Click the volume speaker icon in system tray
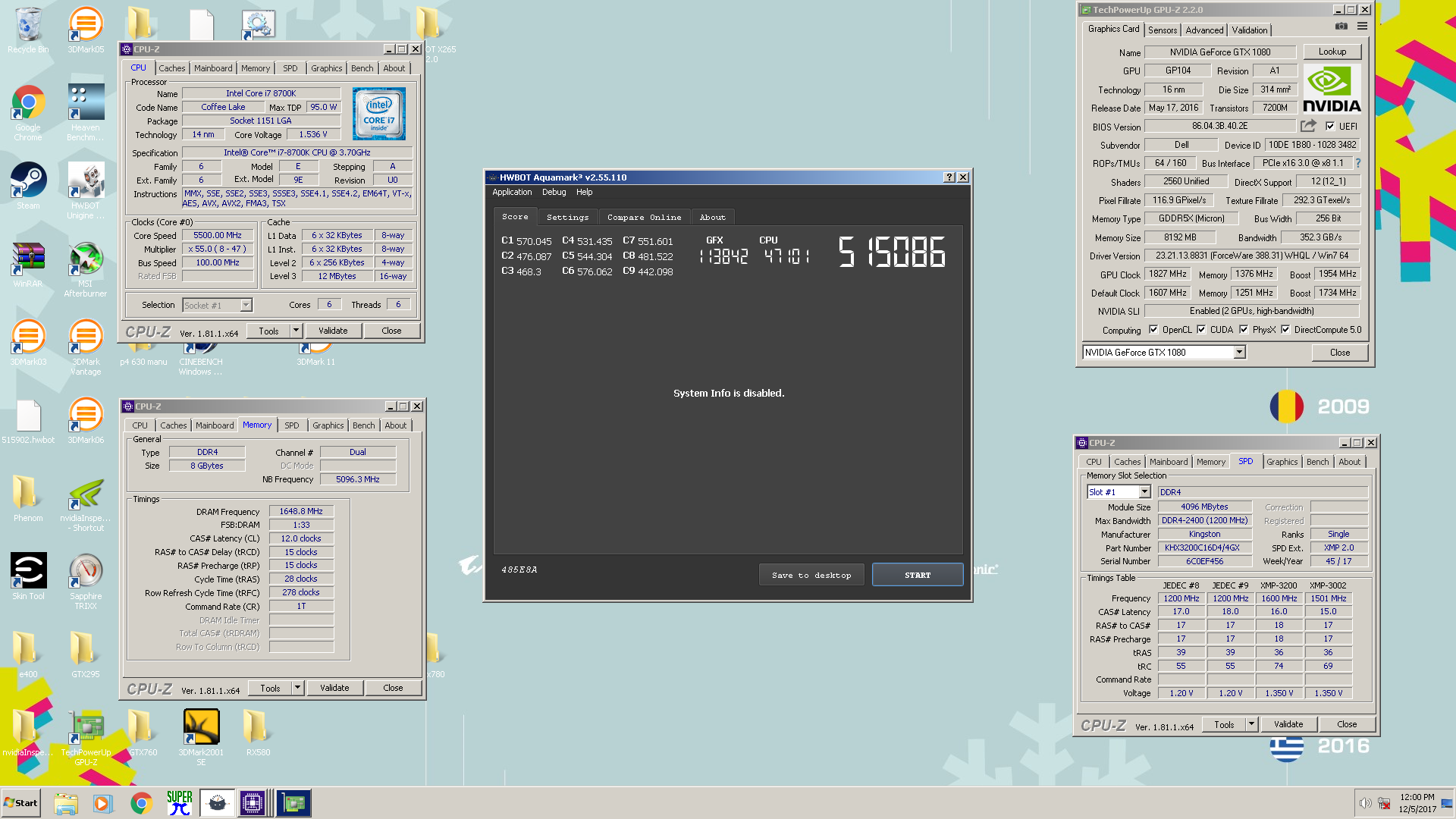 click(1364, 803)
